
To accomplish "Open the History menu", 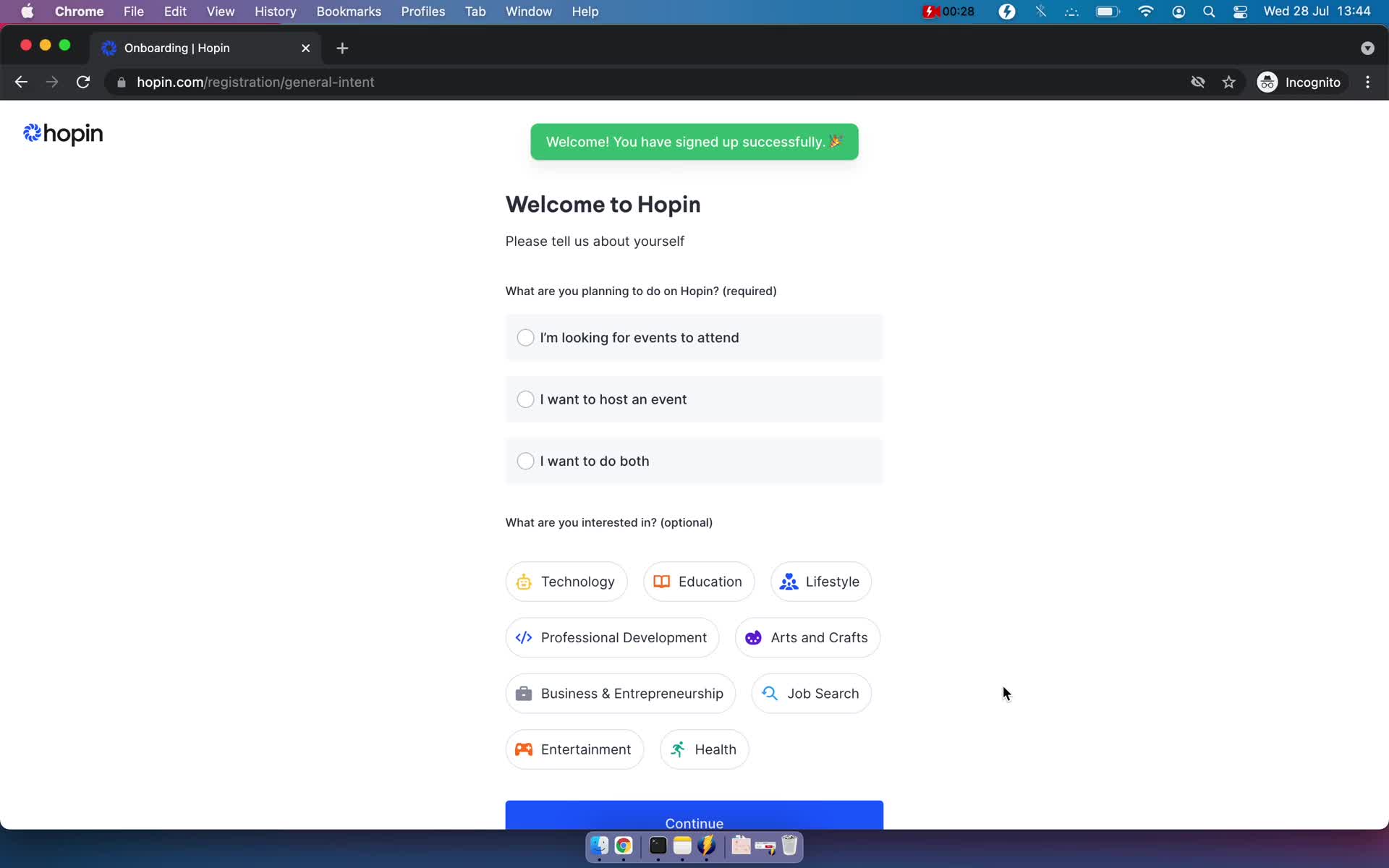I will pyautogui.click(x=275, y=12).
